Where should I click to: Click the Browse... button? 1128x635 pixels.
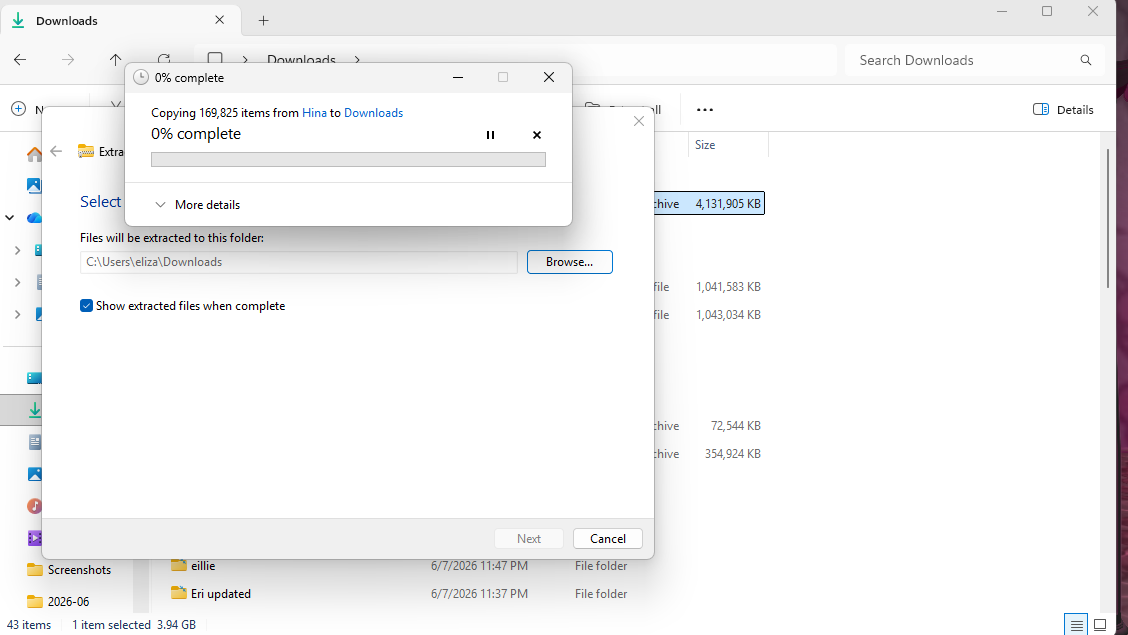pyautogui.click(x=570, y=262)
